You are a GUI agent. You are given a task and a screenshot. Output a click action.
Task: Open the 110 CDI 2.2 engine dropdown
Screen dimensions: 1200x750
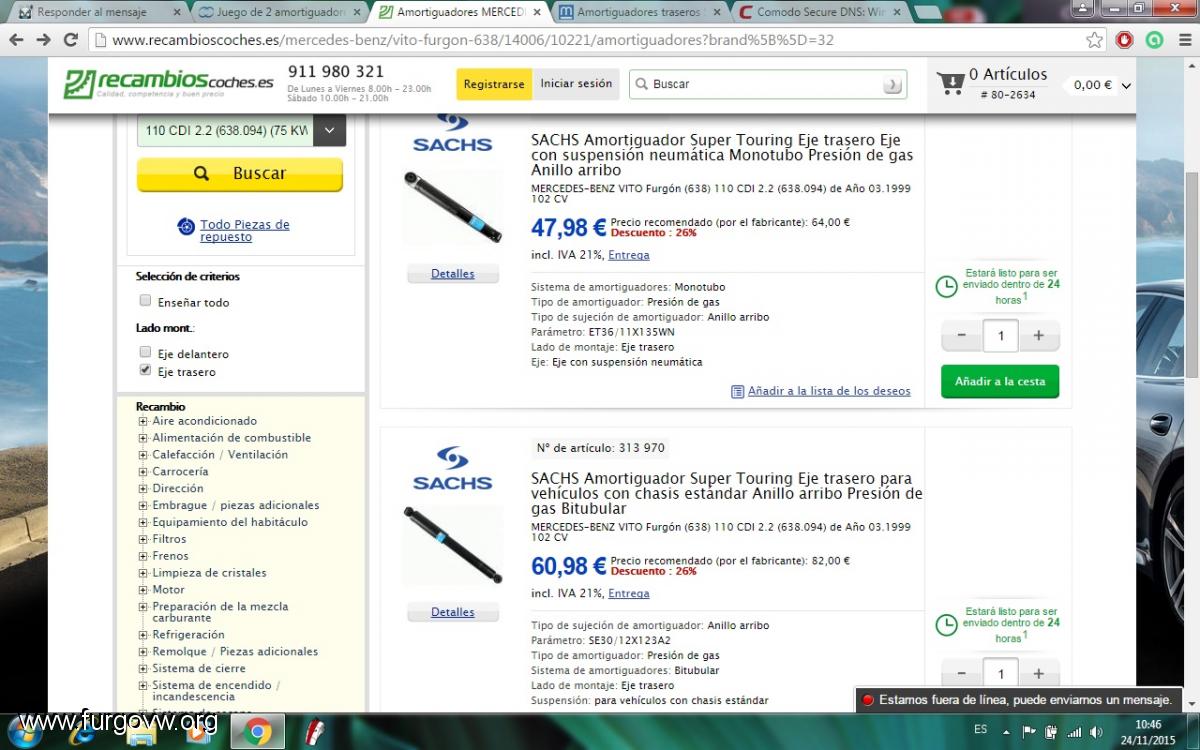point(241,131)
